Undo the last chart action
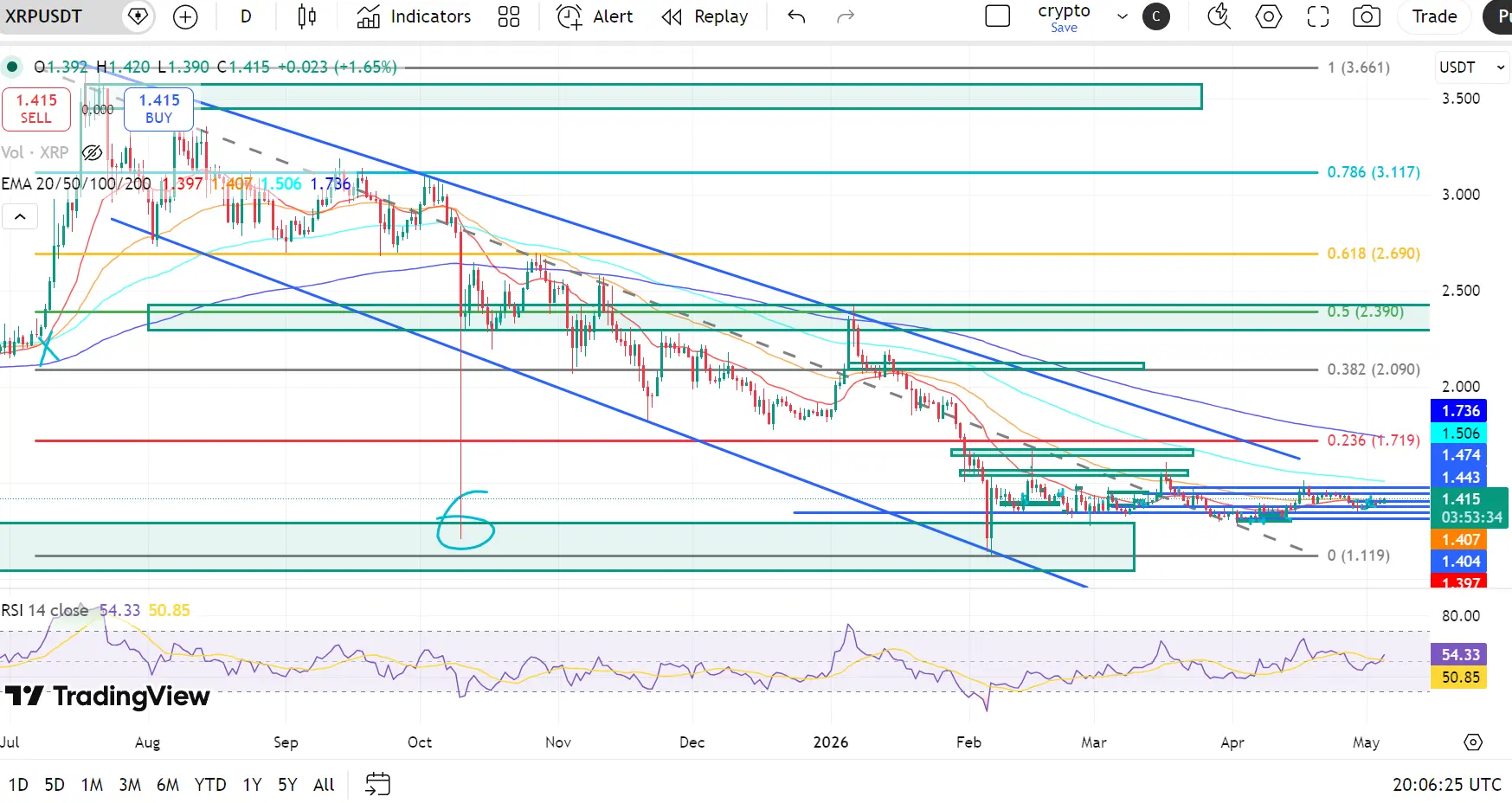Image resolution: width=1512 pixels, height=803 pixels. [x=796, y=16]
